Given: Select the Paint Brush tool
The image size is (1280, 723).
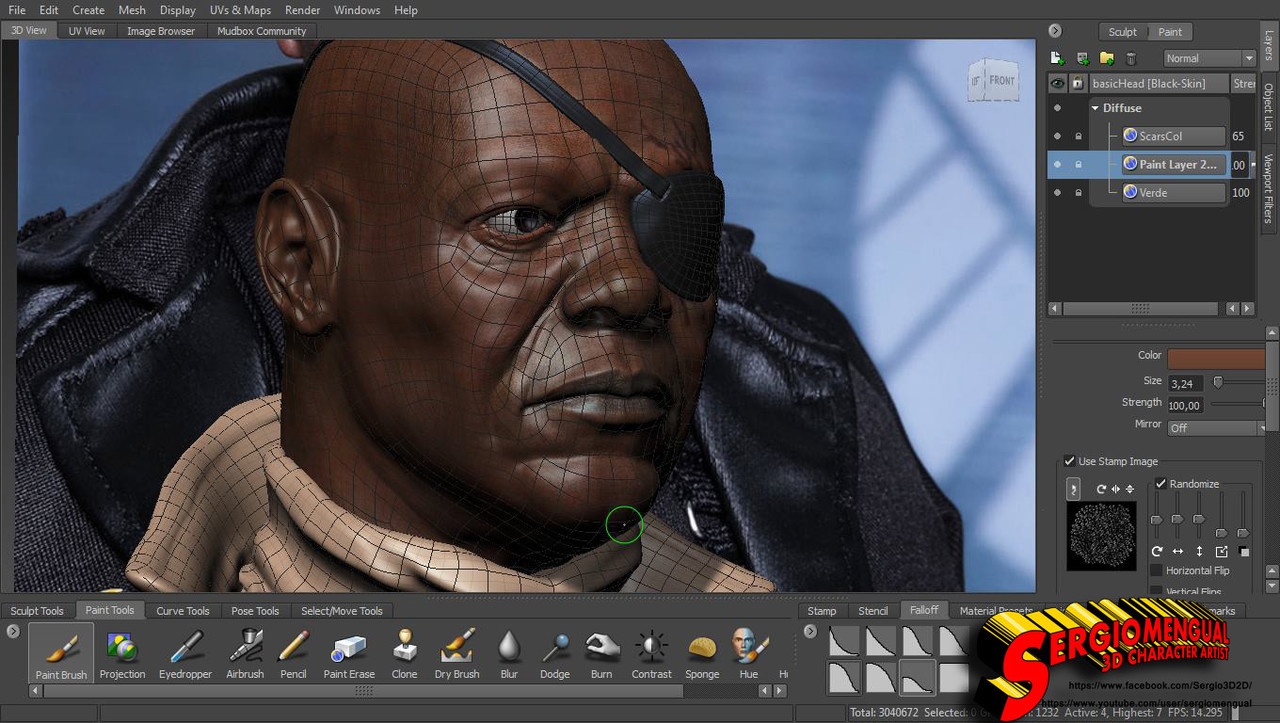Looking at the screenshot, I should point(61,653).
